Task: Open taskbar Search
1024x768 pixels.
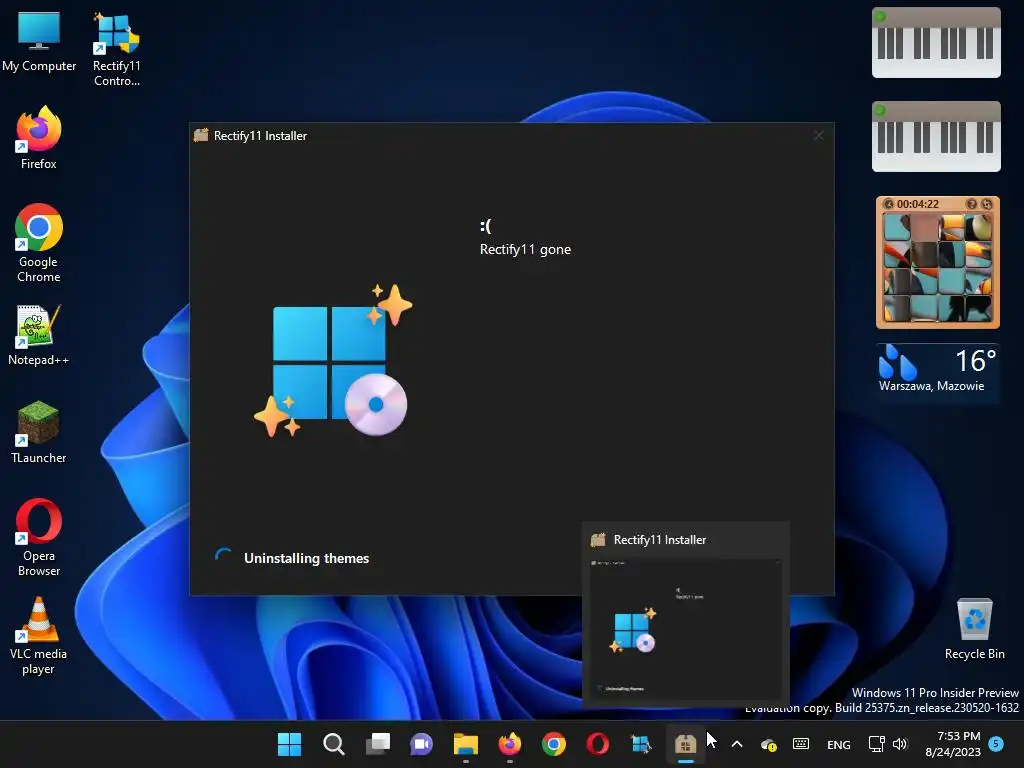Action: click(334, 744)
